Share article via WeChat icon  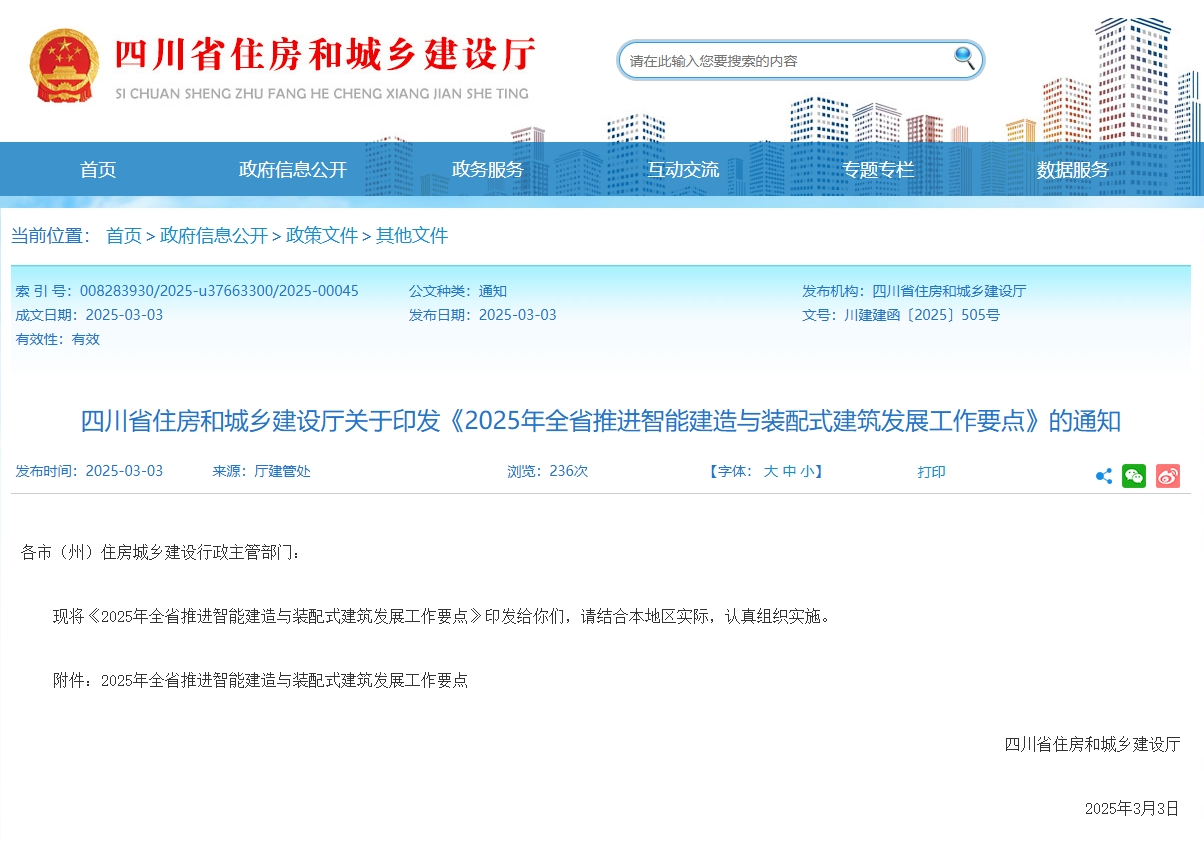coord(1134,476)
